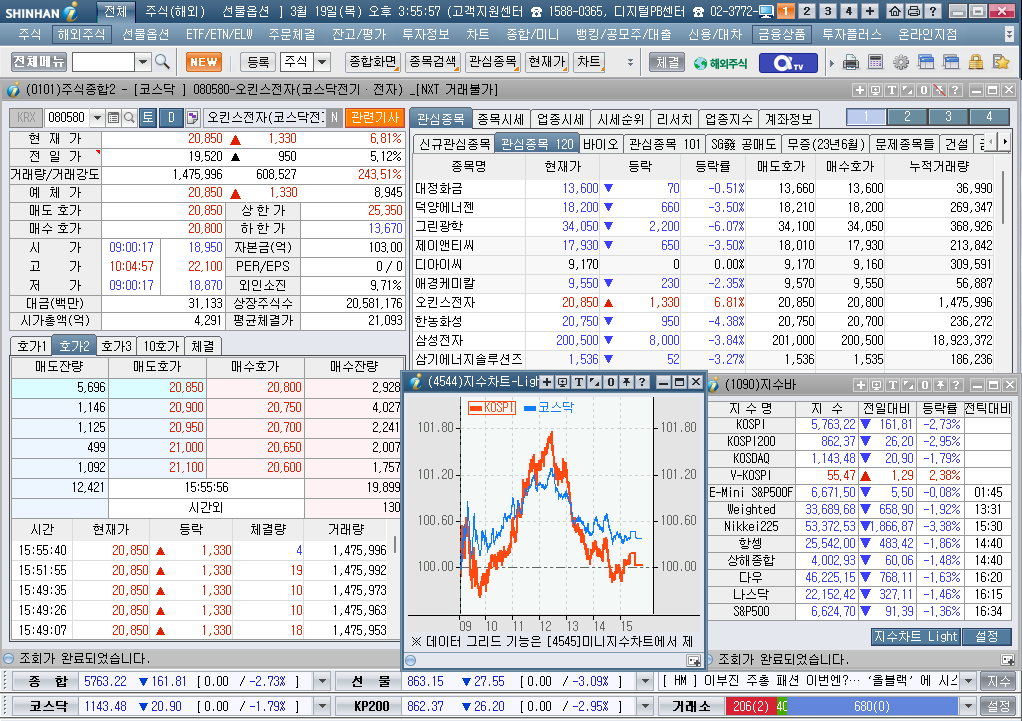Click the 종목검색 toolbar button
1022x721 pixels.
(x=433, y=62)
